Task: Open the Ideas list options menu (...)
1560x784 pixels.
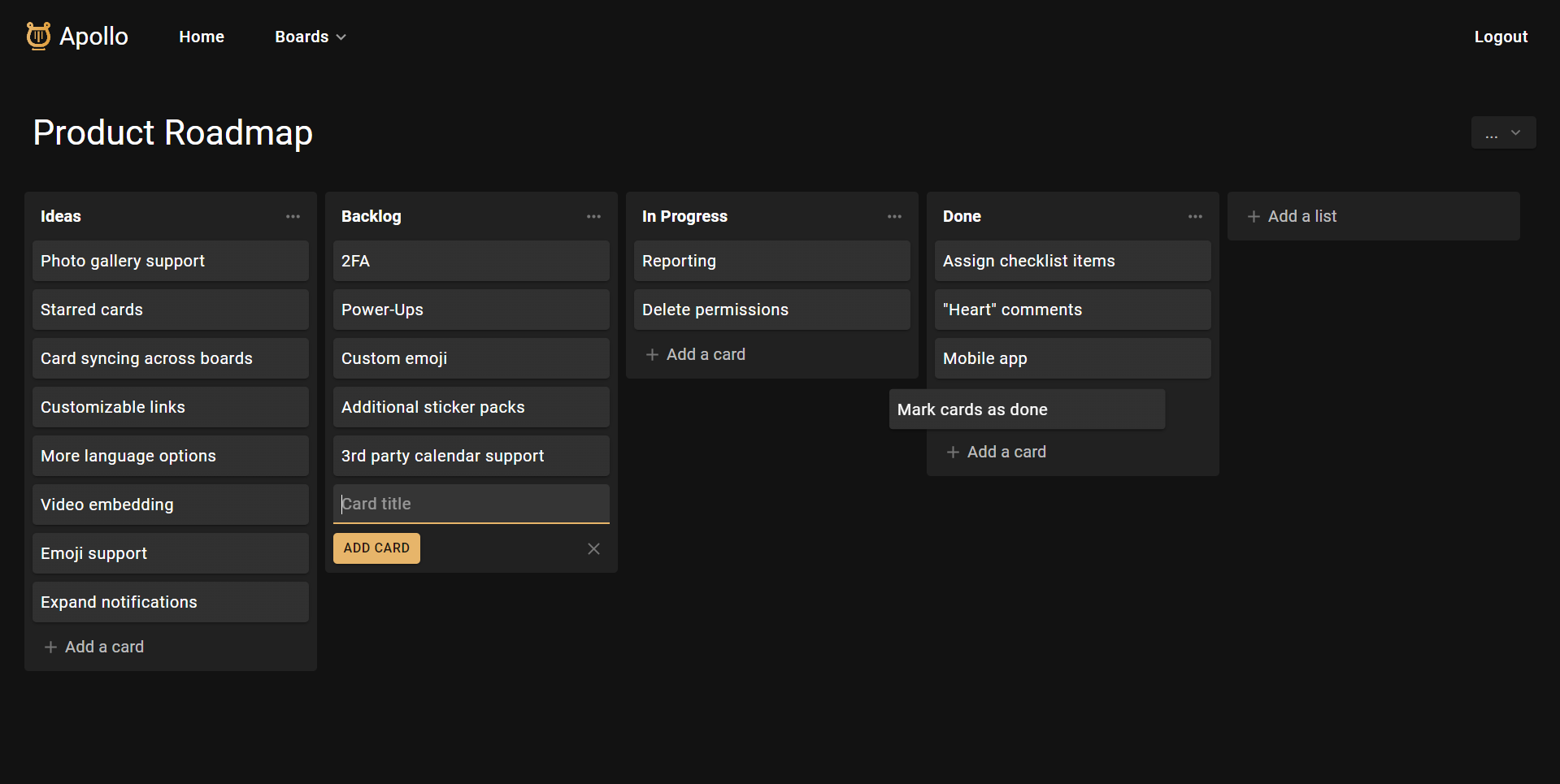Action: click(x=293, y=216)
